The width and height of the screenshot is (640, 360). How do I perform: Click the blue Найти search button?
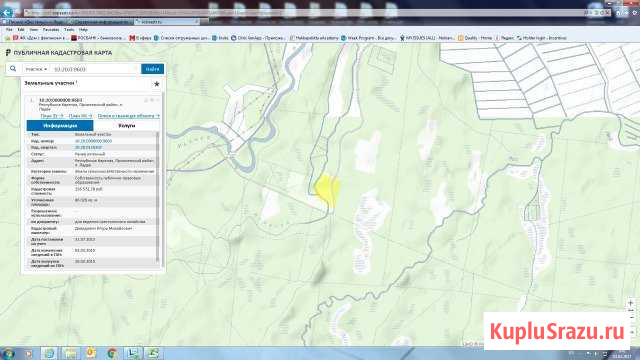coord(152,69)
